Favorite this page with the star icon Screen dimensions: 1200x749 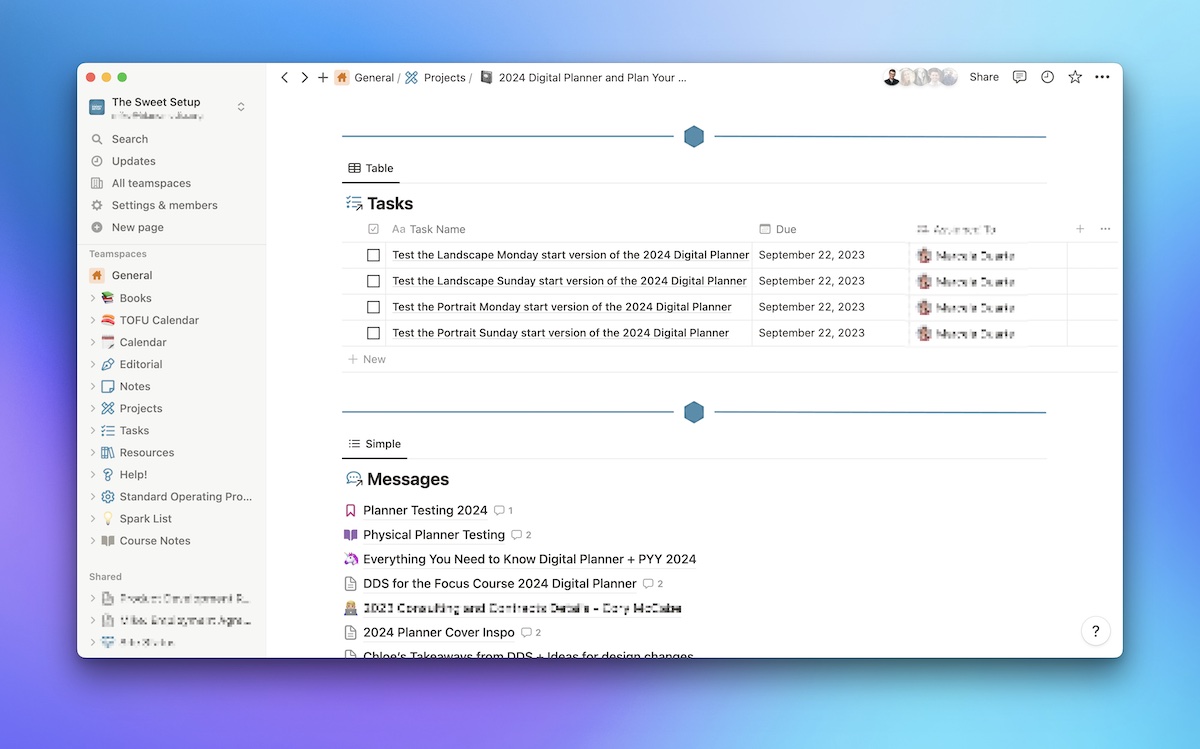click(1075, 77)
